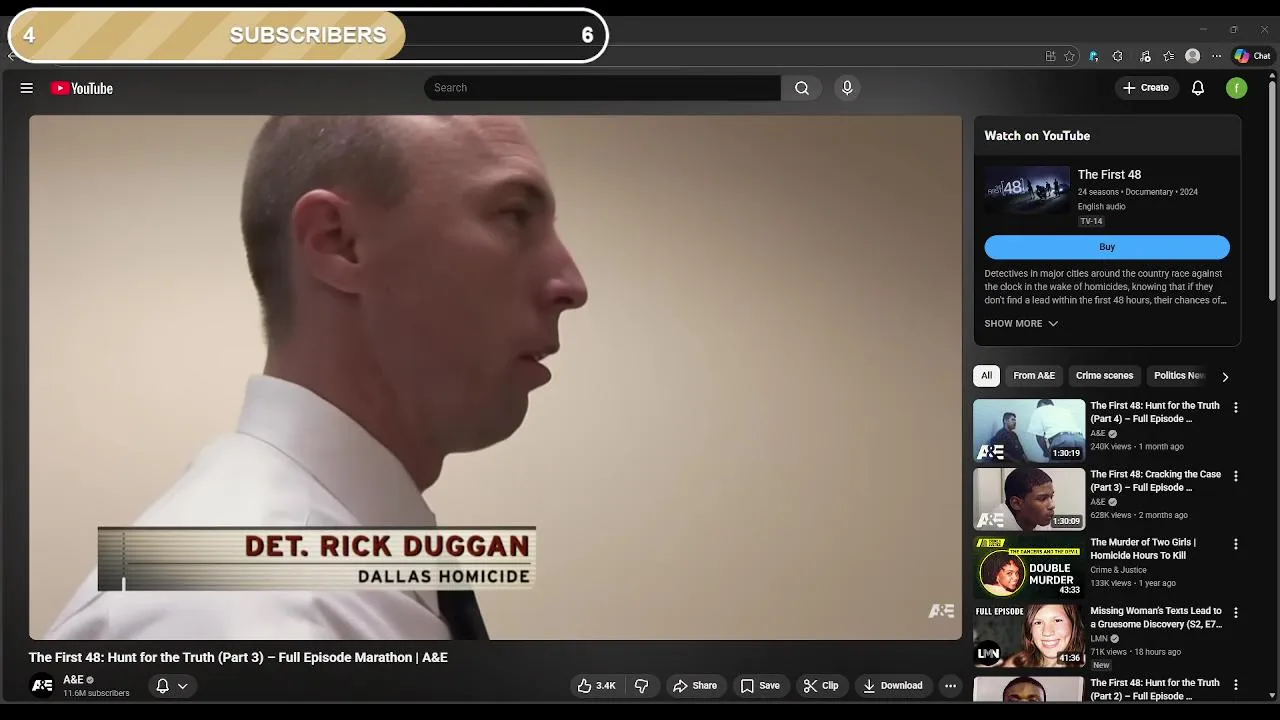
Task: Click the Buy button for The First 48
Action: pos(1107,247)
